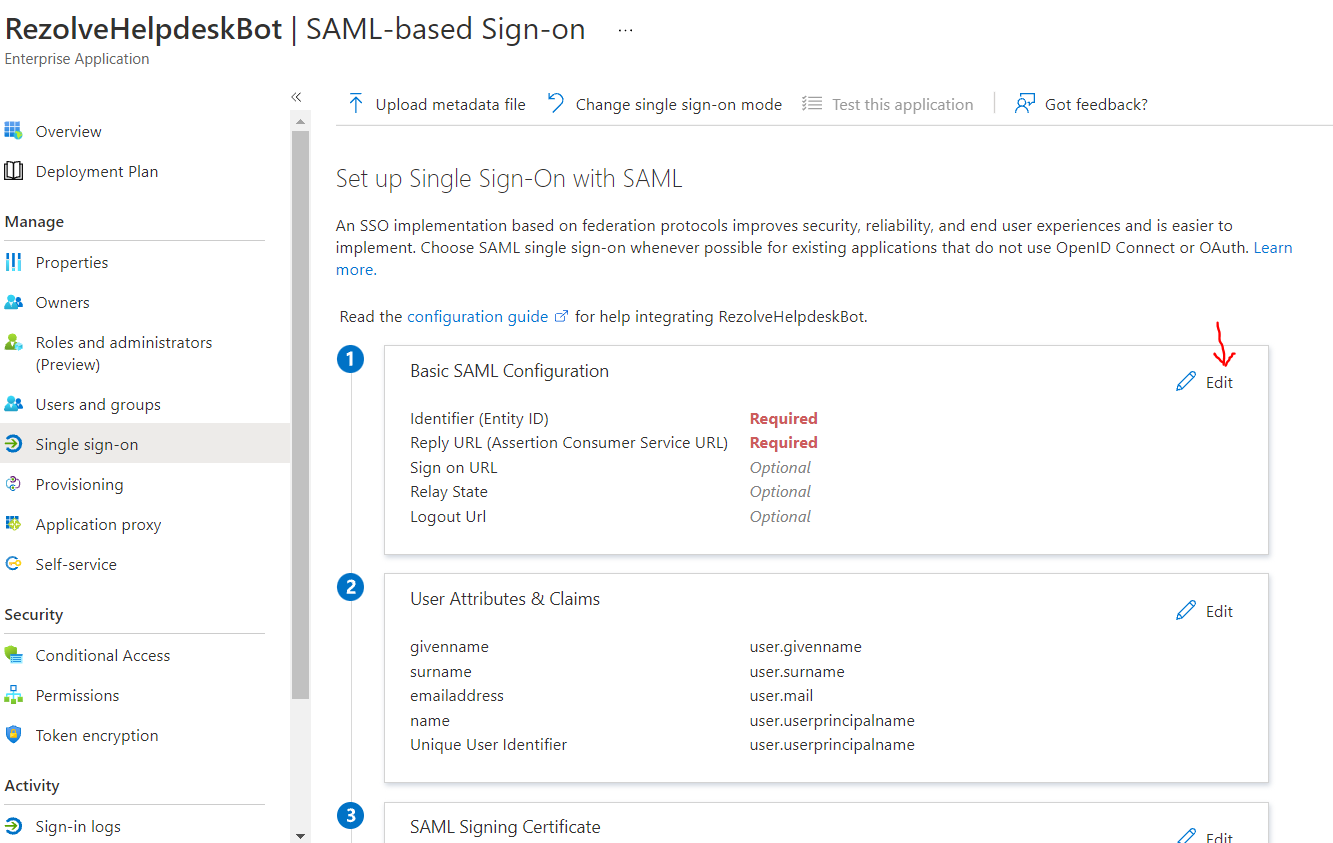Click the Conditional Access icon
Screen dimensions: 1333x843
click(13, 655)
